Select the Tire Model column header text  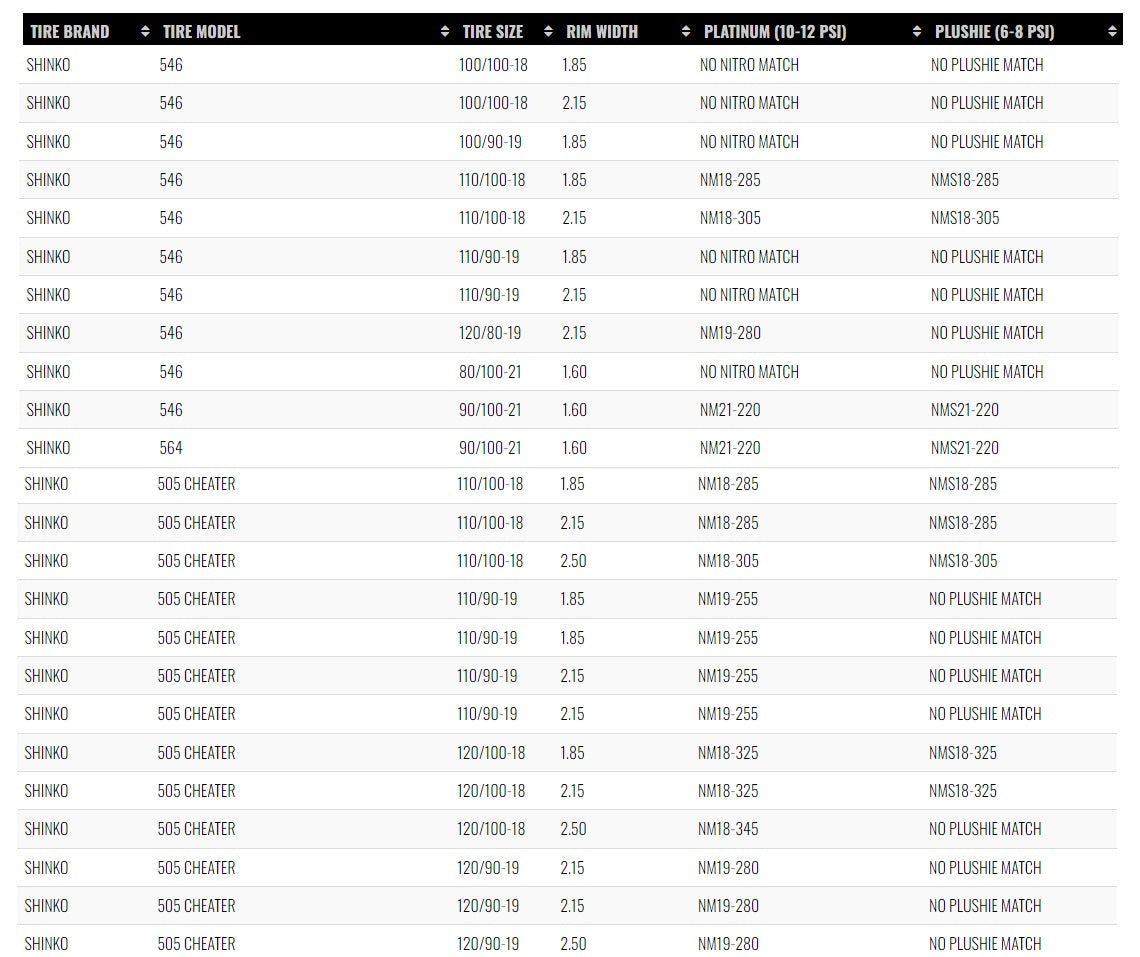tap(201, 32)
